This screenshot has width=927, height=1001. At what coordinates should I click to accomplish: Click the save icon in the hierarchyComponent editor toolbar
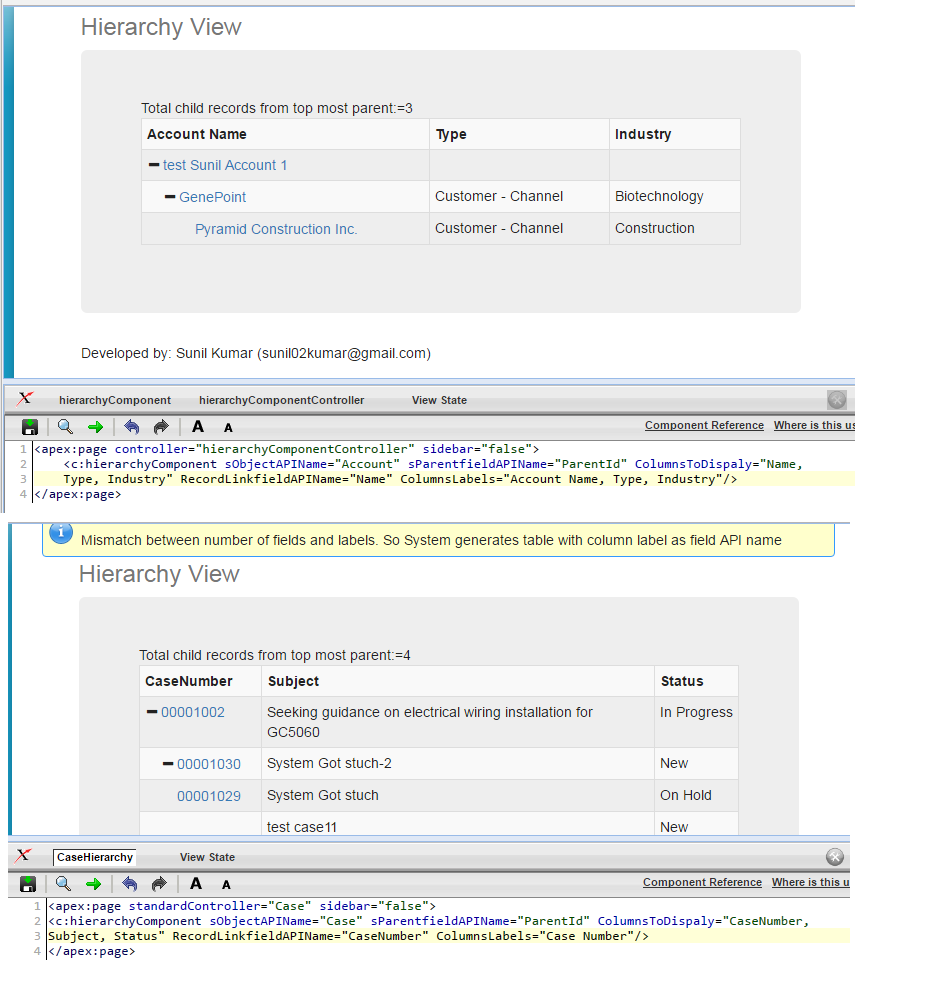[28, 426]
